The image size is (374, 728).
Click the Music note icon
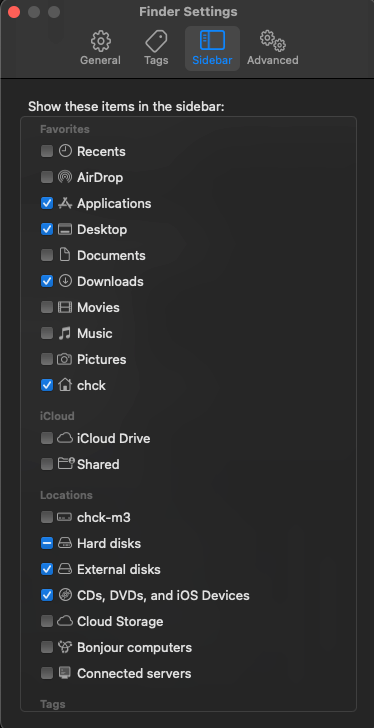65,333
